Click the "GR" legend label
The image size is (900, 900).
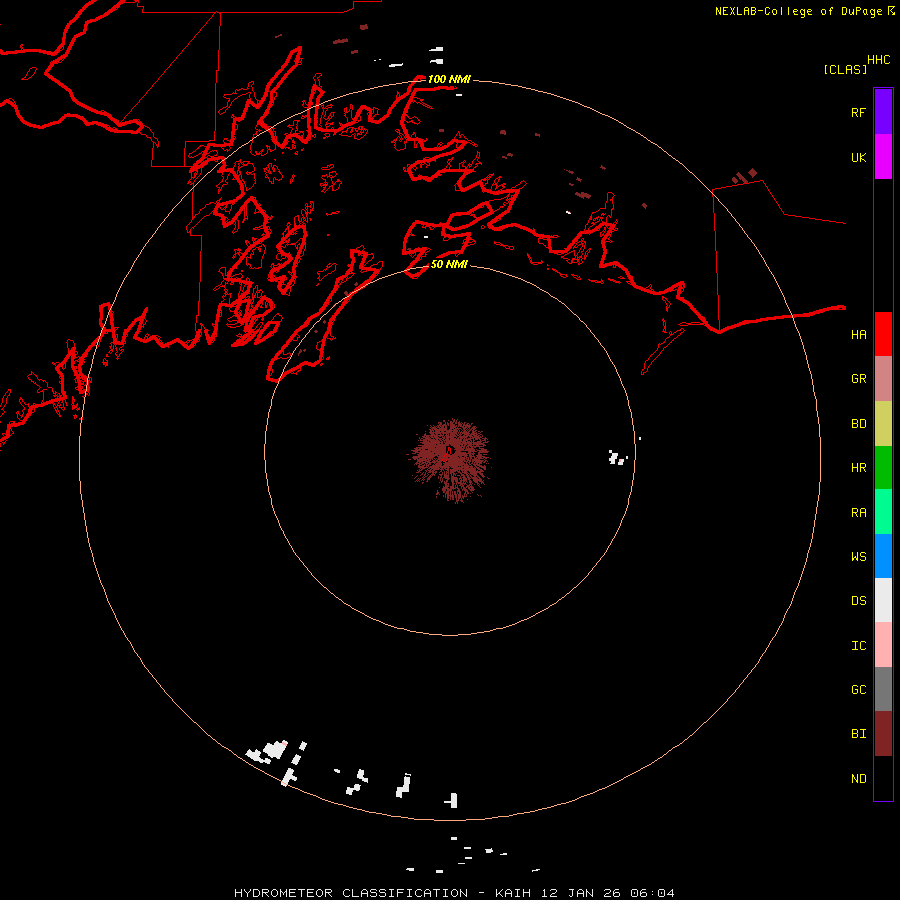[x=859, y=378]
